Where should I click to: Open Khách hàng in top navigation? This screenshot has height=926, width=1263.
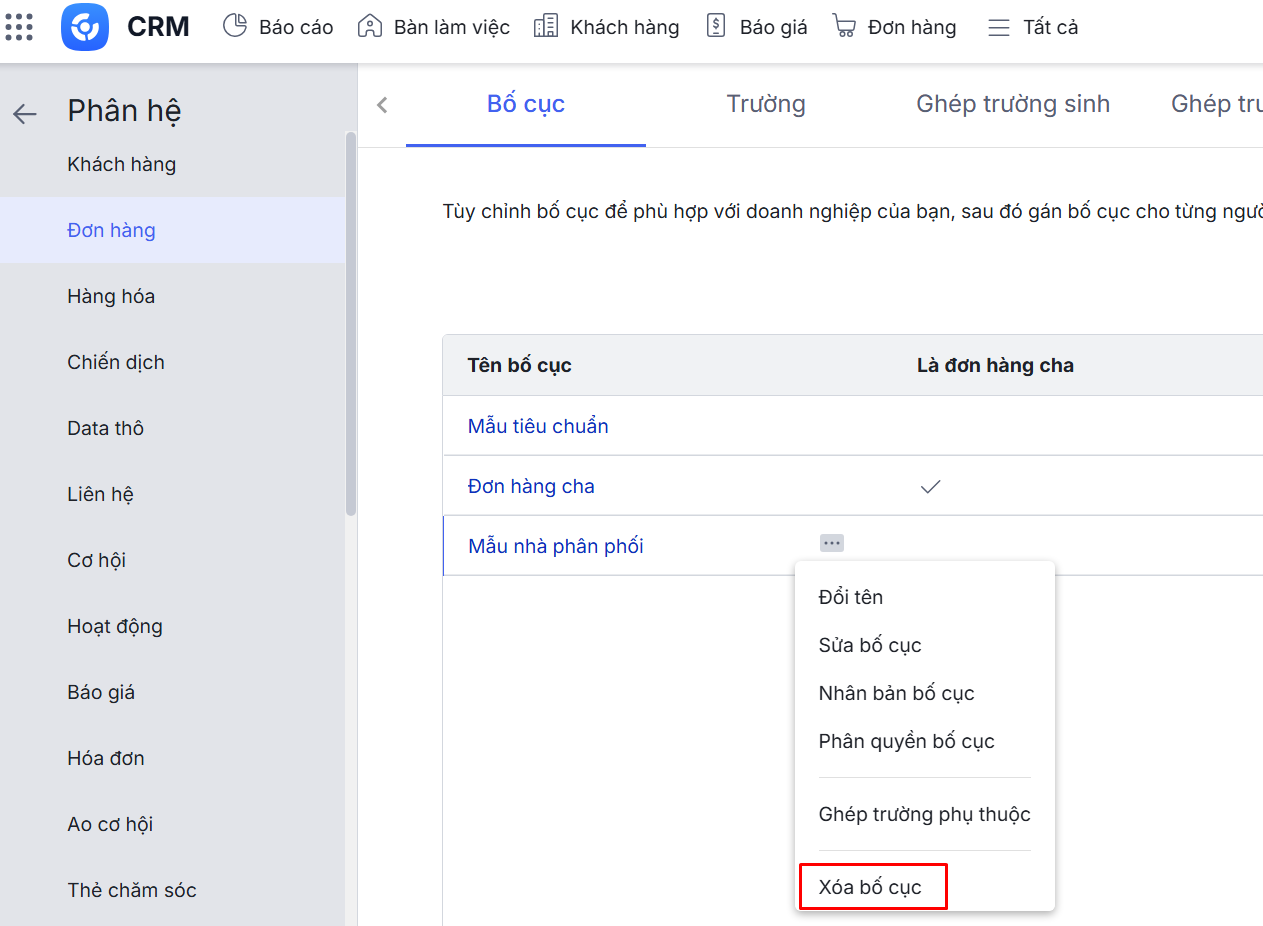pyautogui.click(x=607, y=27)
